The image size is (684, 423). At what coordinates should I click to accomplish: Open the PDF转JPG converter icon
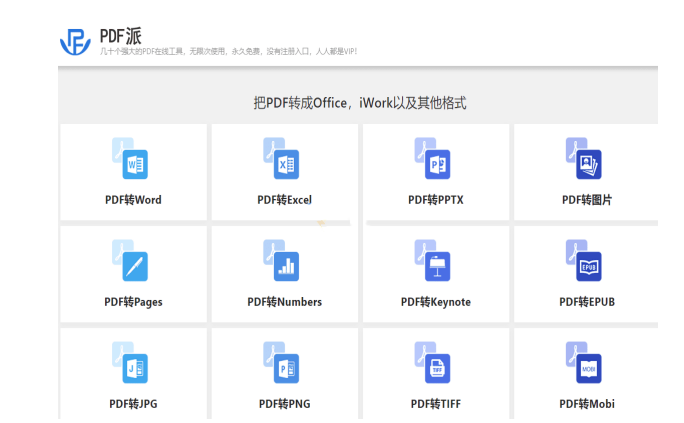131,364
